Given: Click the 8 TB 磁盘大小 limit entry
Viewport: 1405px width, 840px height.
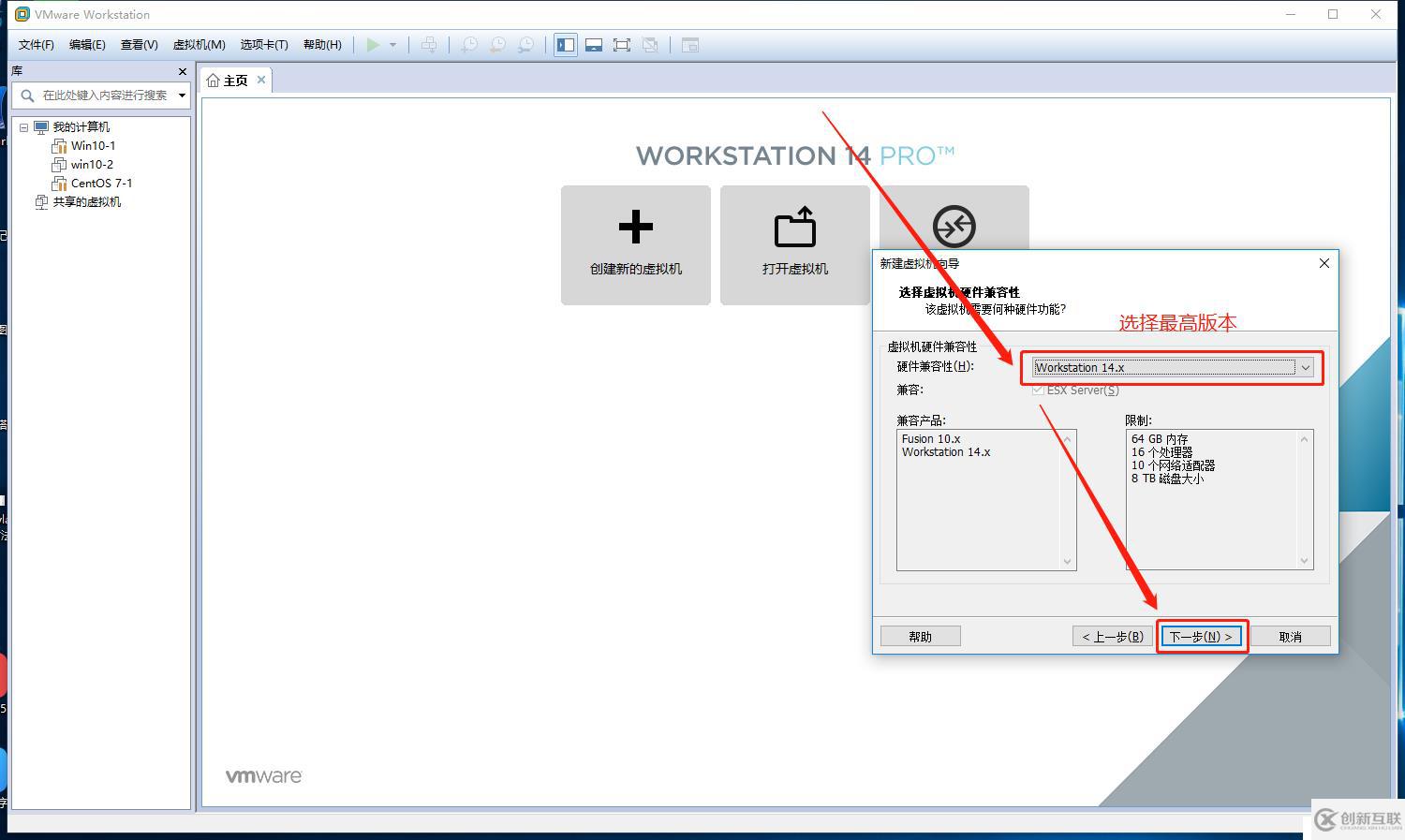Looking at the screenshot, I should (x=1167, y=479).
